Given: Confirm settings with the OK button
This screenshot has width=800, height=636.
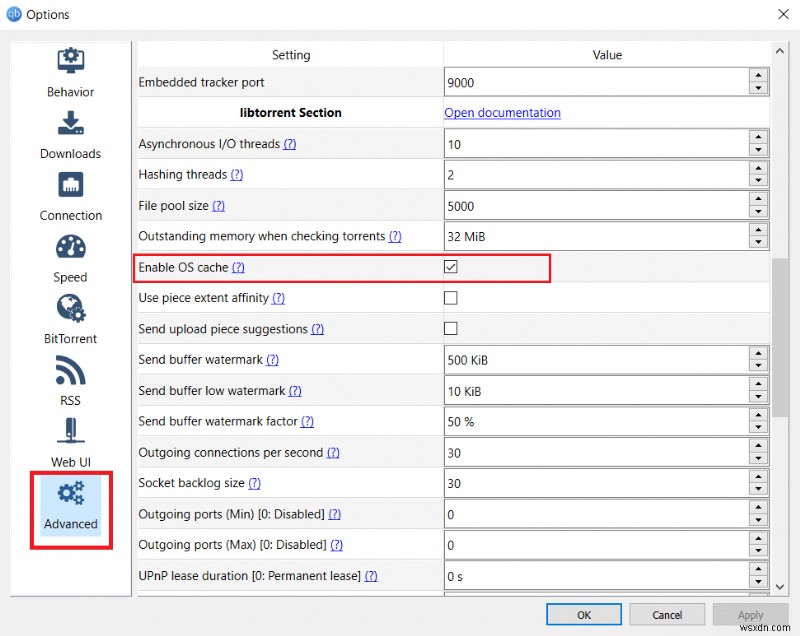Looking at the screenshot, I should [583, 615].
